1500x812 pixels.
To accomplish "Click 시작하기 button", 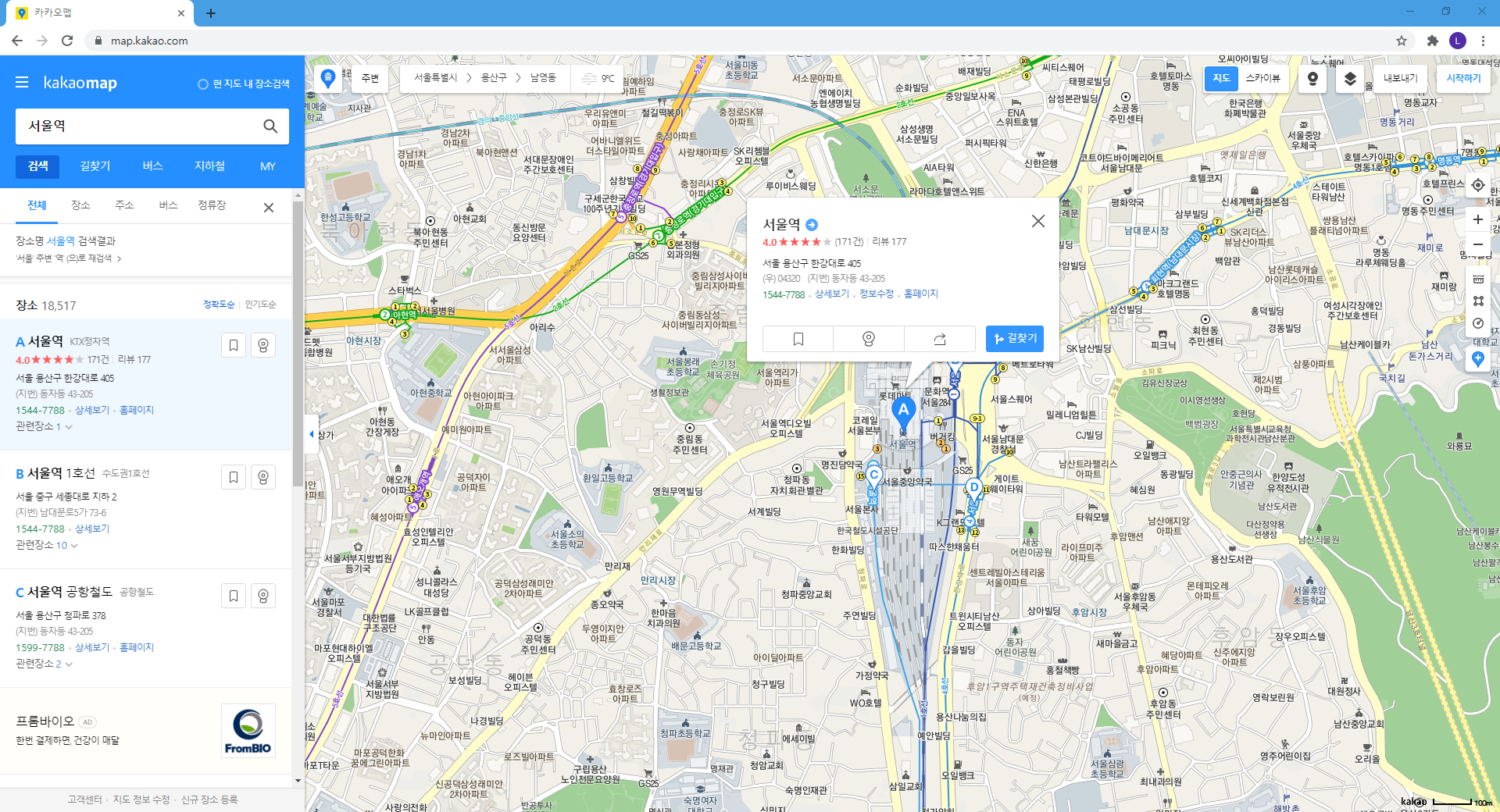I will [x=1463, y=78].
